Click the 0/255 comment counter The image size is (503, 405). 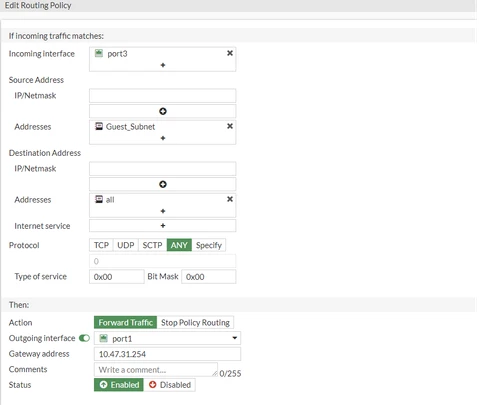[x=230, y=373]
